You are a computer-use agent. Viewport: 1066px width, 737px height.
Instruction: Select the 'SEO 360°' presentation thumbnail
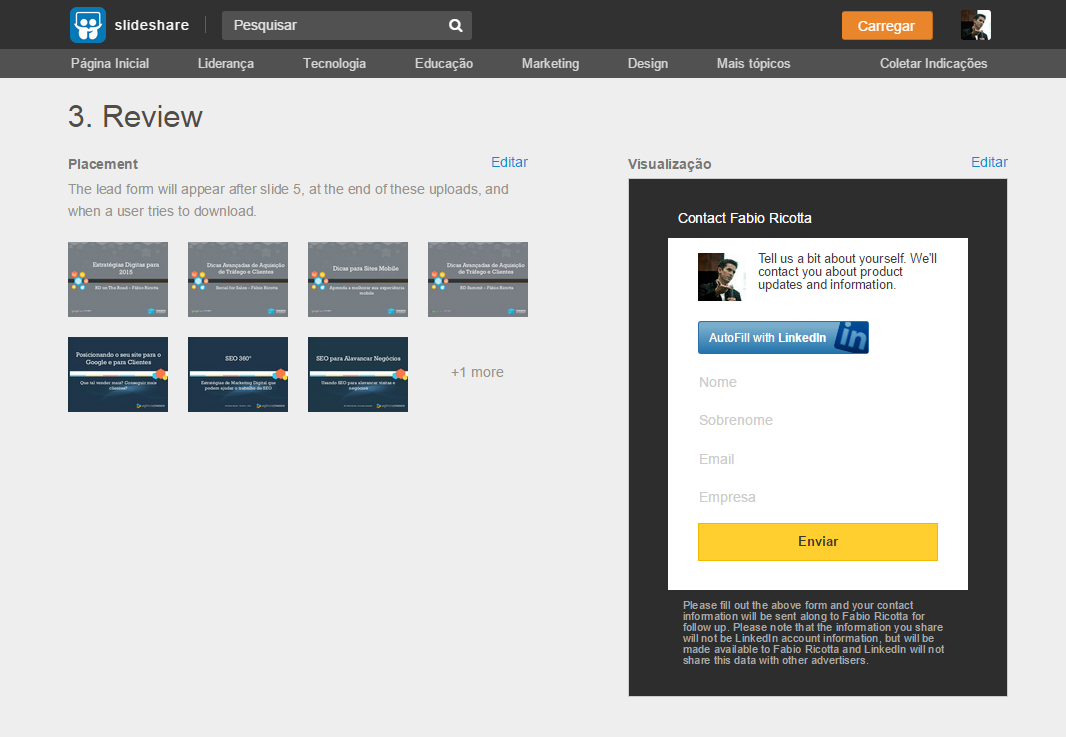click(238, 374)
